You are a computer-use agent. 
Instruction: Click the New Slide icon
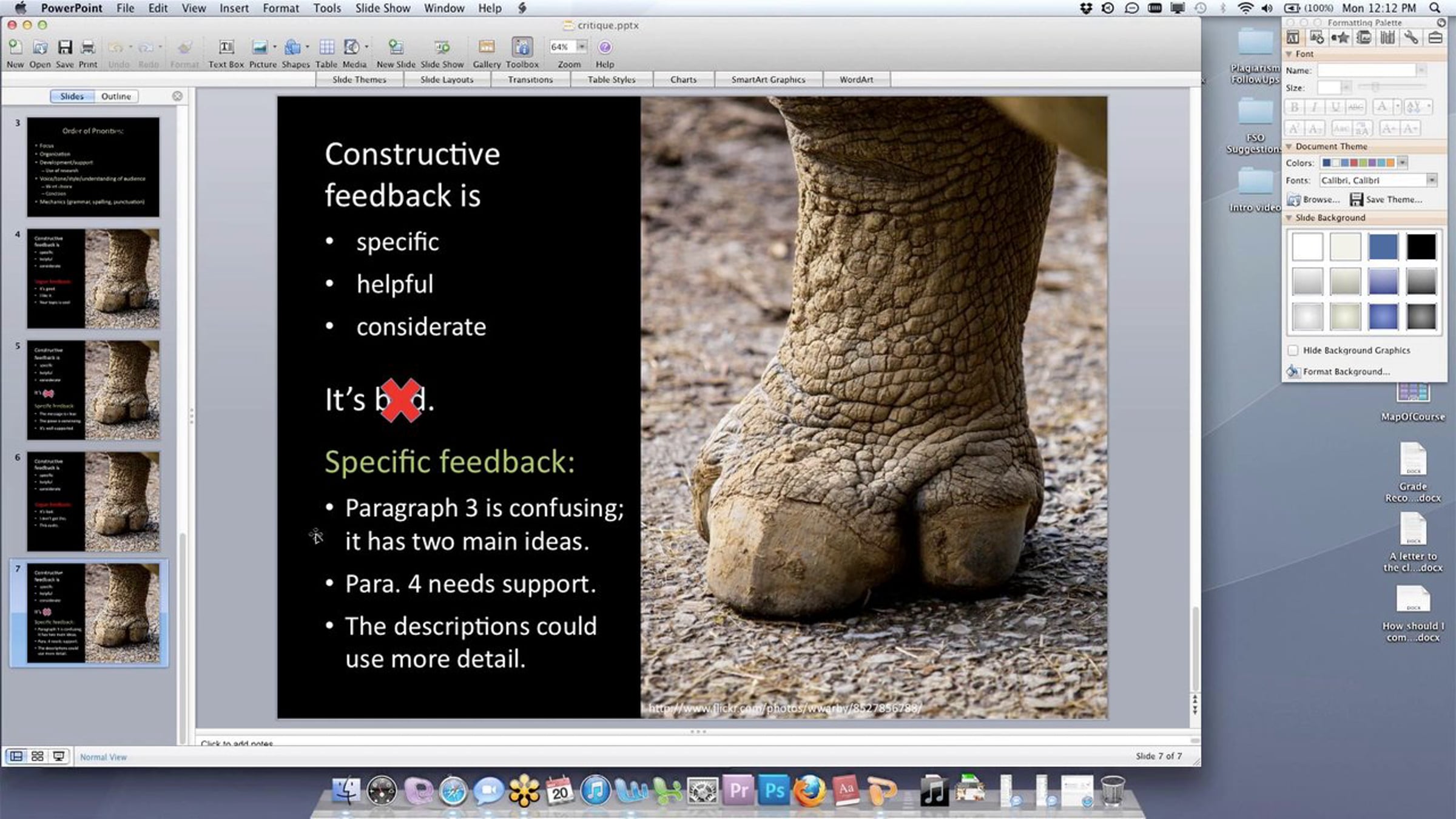pyautogui.click(x=396, y=48)
